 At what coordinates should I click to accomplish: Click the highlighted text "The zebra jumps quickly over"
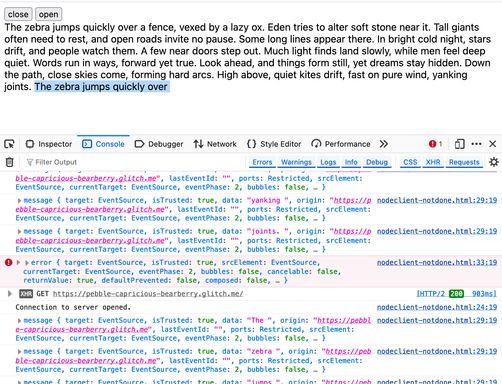[x=101, y=87]
